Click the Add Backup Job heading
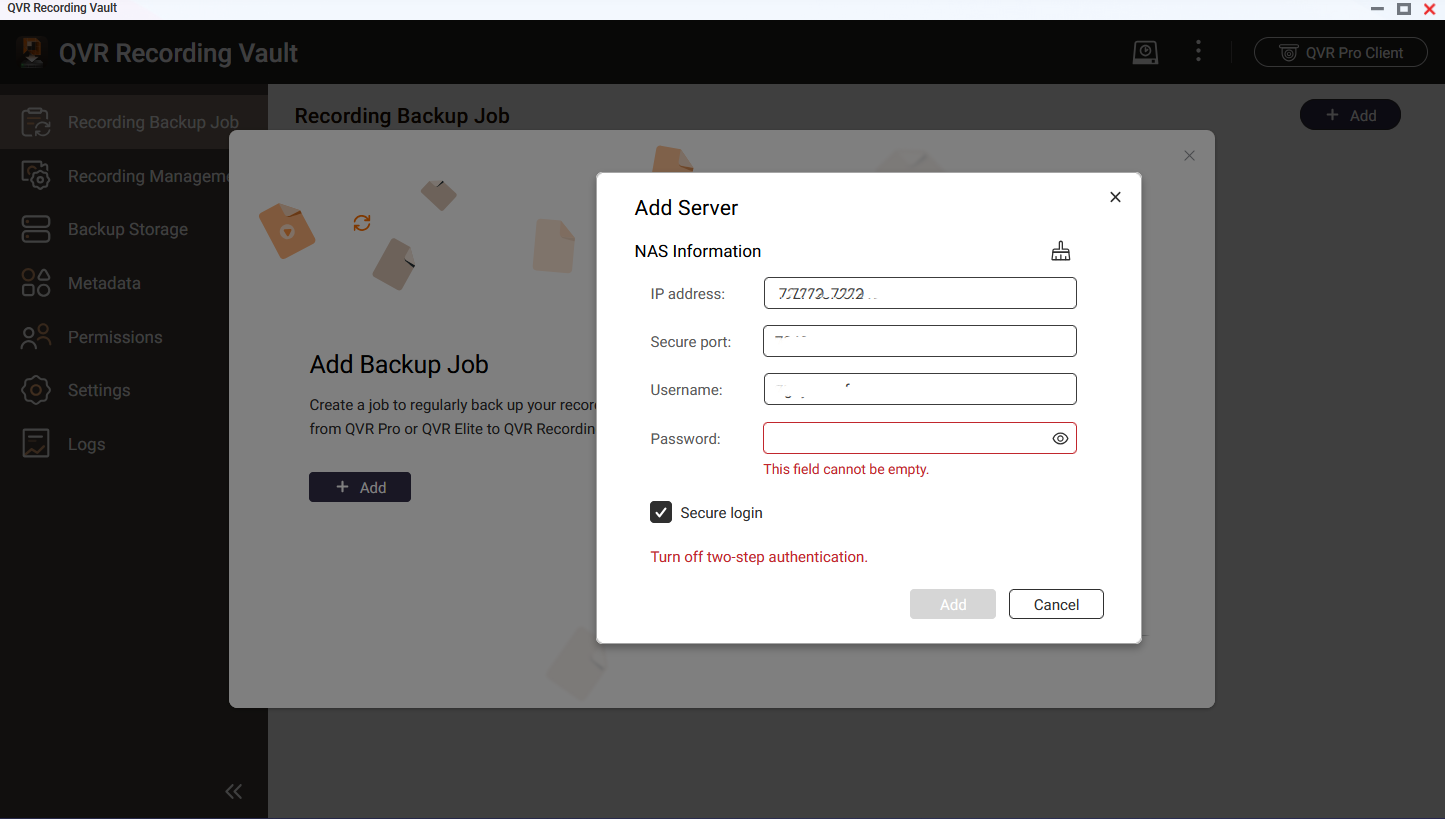 (399, 364)
